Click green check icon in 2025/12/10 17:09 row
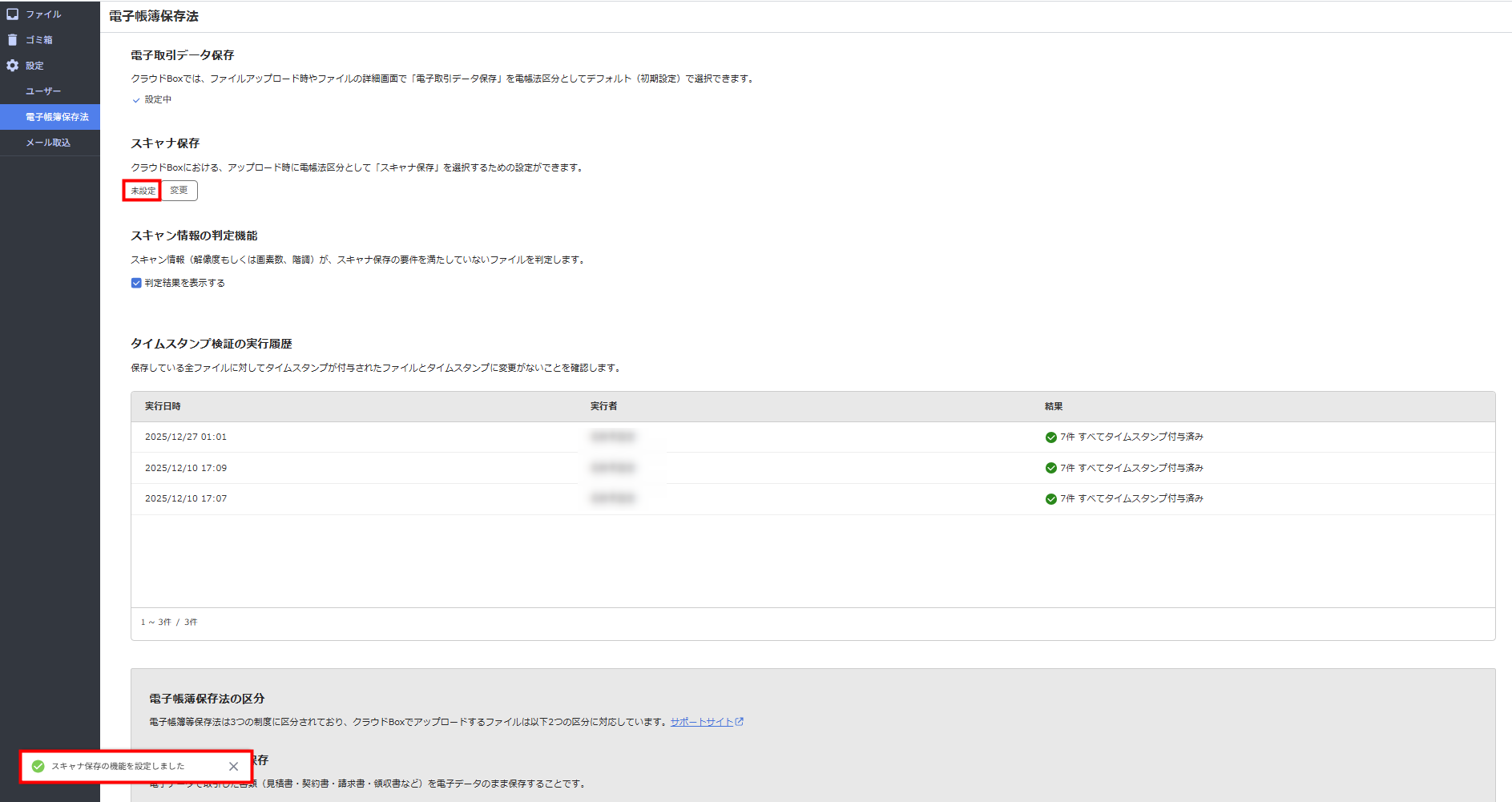Viewport: 1512px width, 802px height. point(1050,468)
